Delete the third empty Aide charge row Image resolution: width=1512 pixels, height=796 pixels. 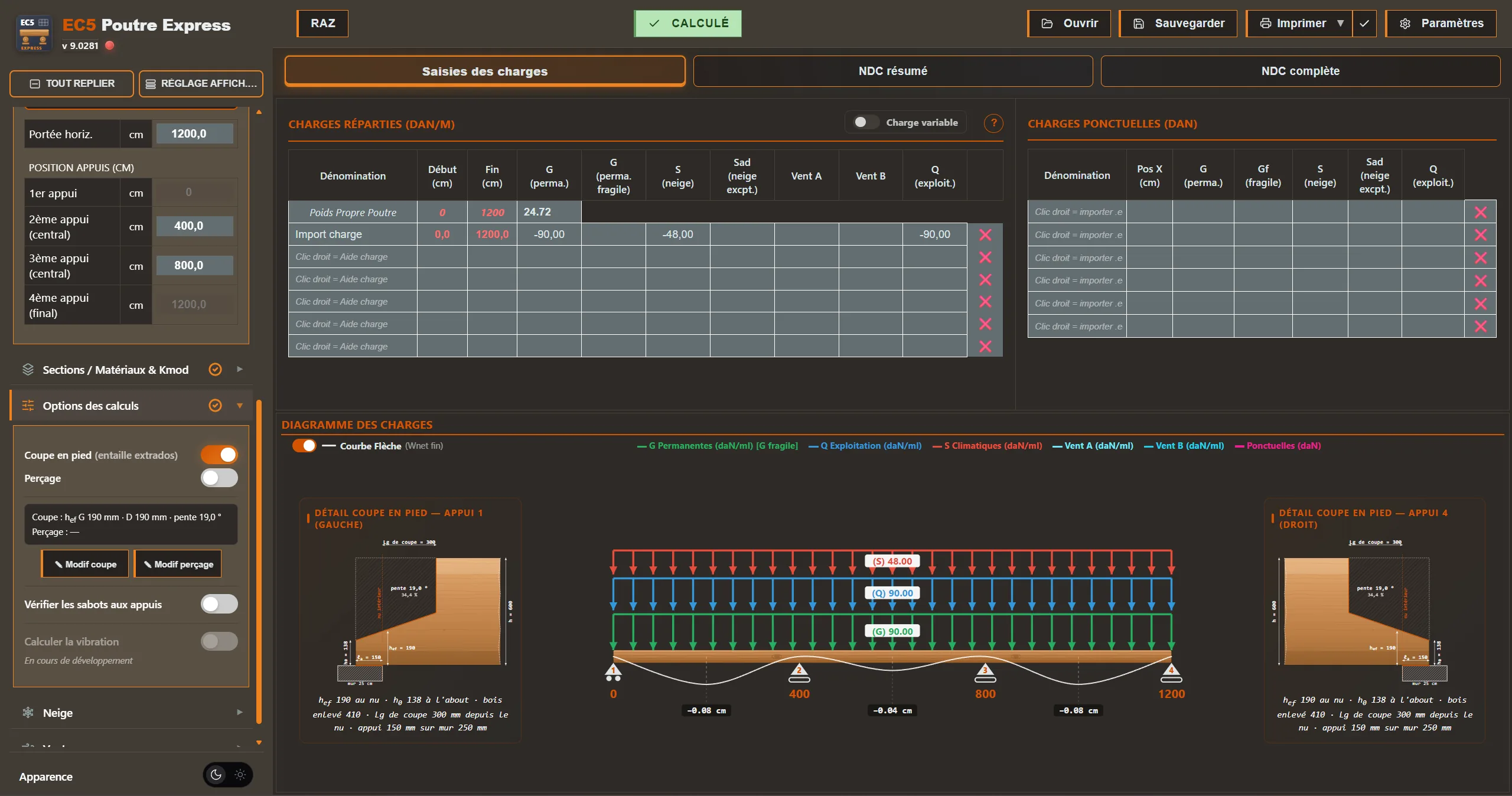pyautogui.click(x=985, y=302)
